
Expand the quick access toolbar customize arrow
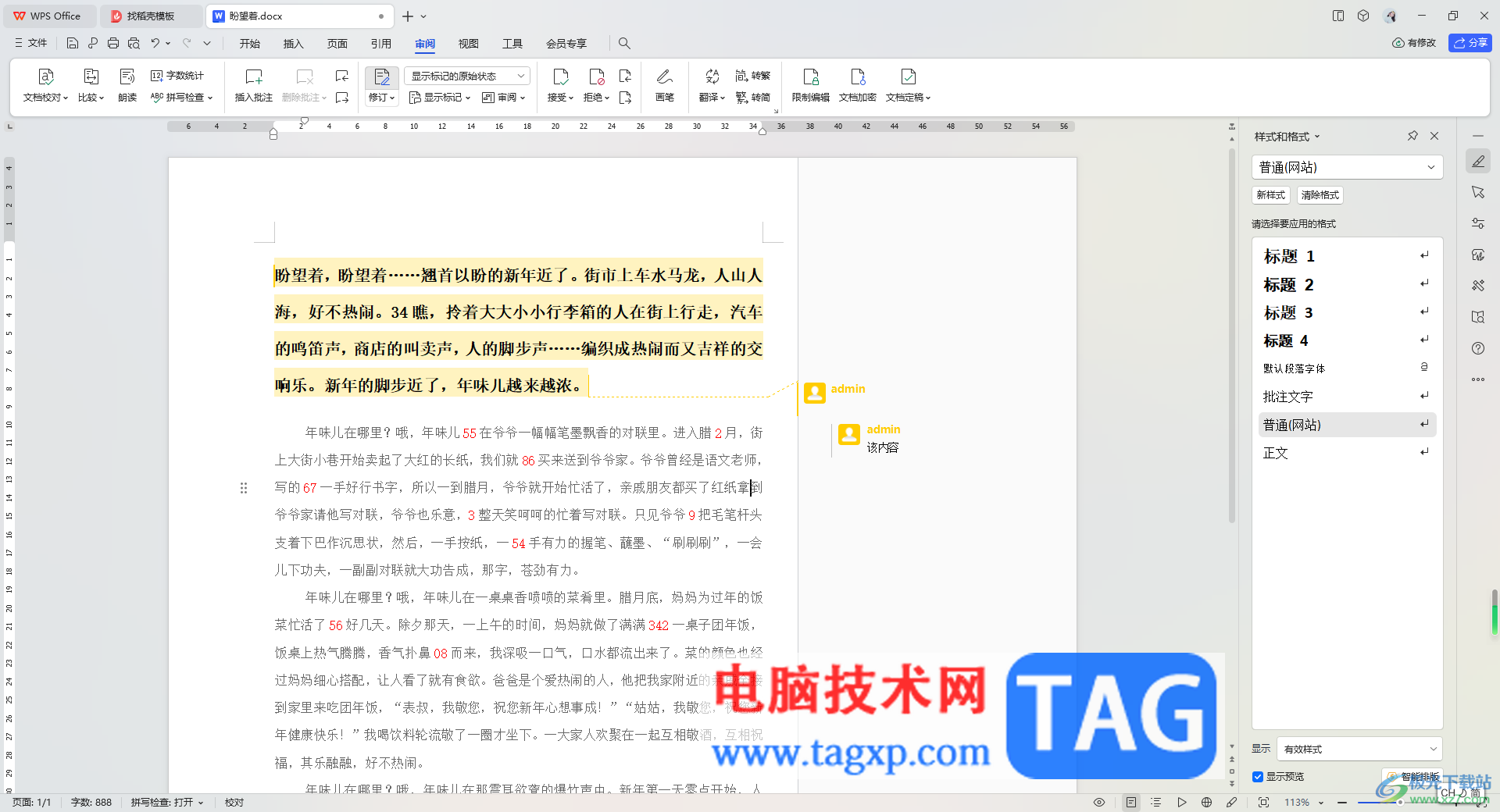click(x=207, y=43)
